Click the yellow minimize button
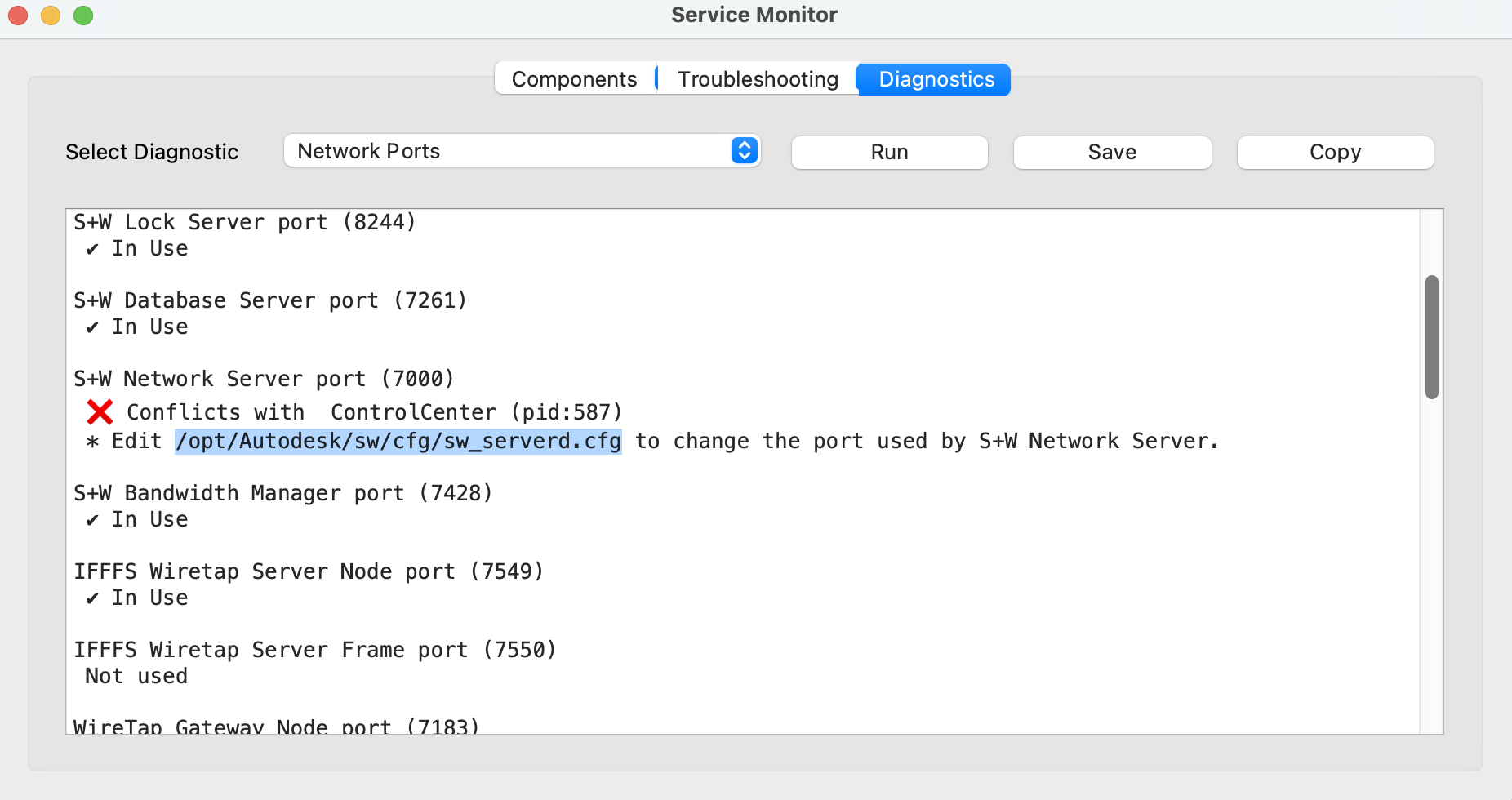Viewport: 1512px width, 800px height. (x=50, y=15)
